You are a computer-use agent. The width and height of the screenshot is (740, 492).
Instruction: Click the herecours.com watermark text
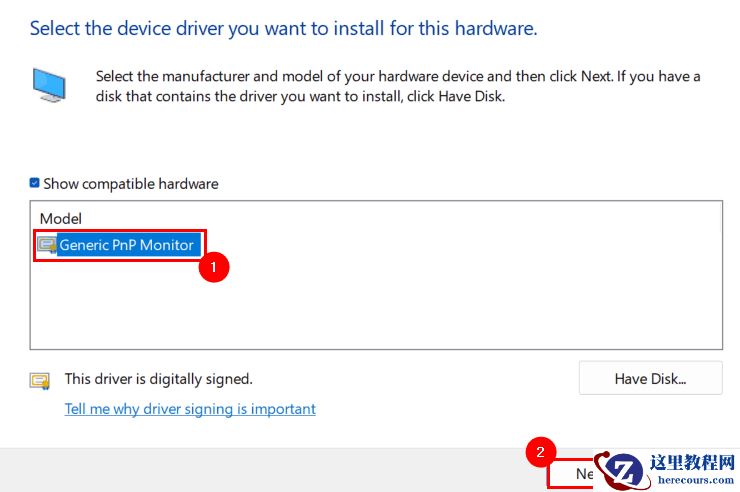[691, 479]
